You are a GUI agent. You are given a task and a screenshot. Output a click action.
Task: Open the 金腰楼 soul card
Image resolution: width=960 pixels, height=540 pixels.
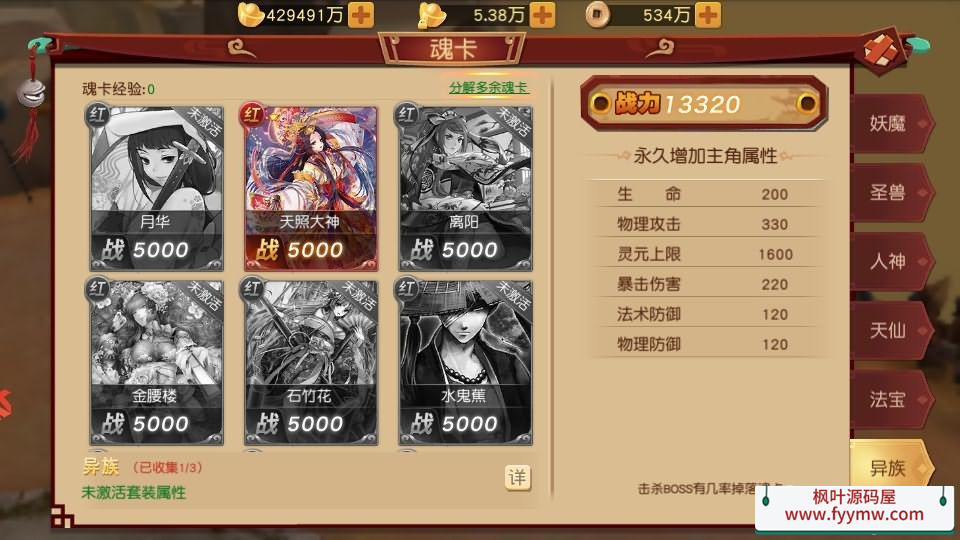(156, 361)
